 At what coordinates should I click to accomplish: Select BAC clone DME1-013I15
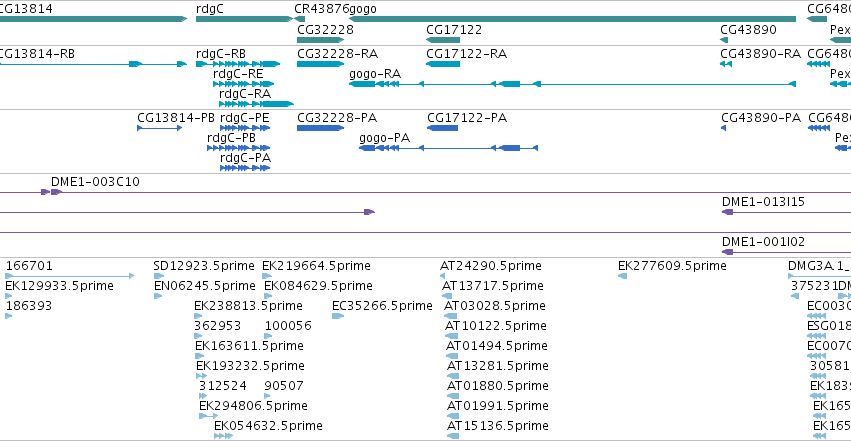763,202
